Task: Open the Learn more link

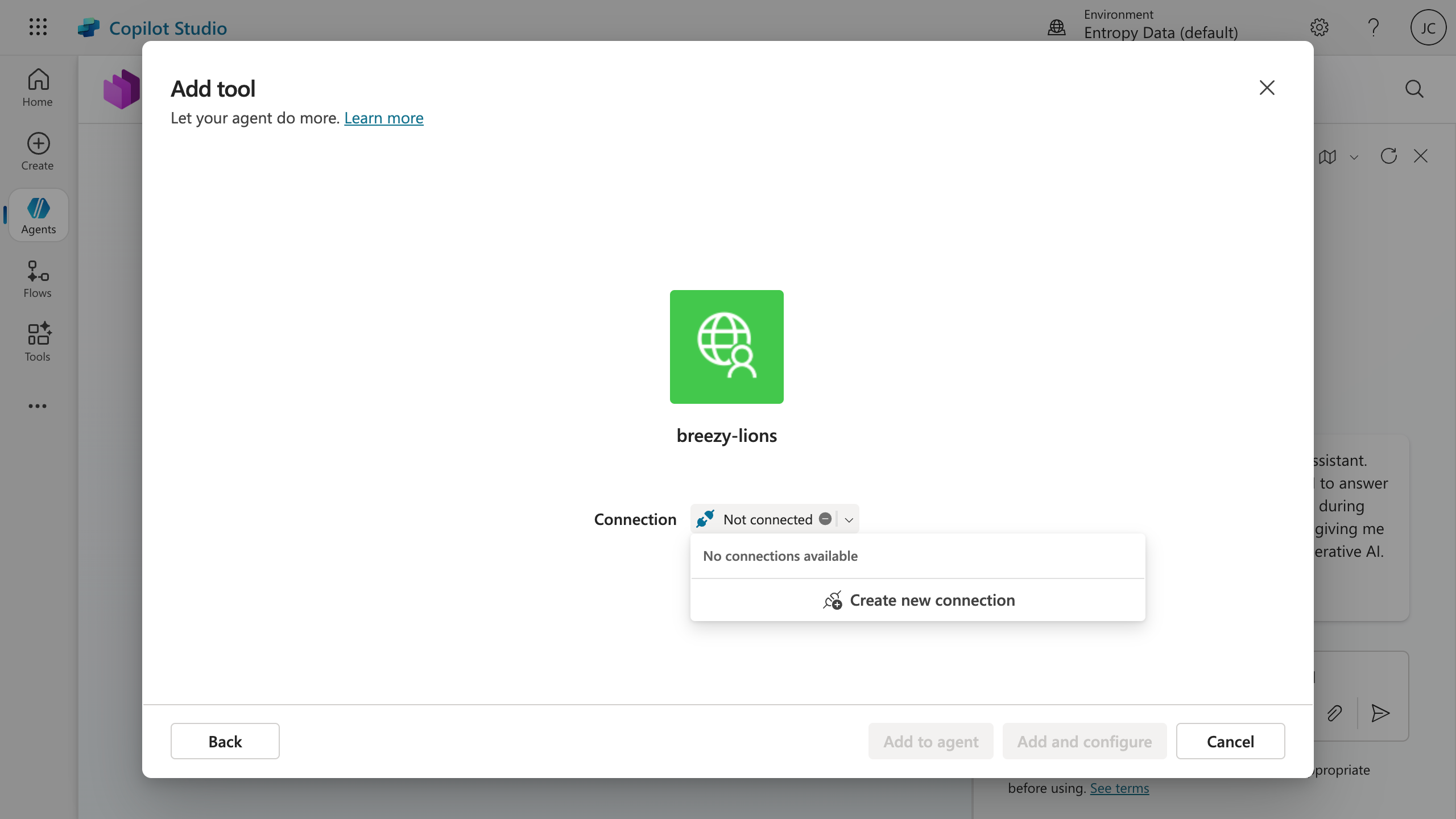Action: click(x=383, y=118)
